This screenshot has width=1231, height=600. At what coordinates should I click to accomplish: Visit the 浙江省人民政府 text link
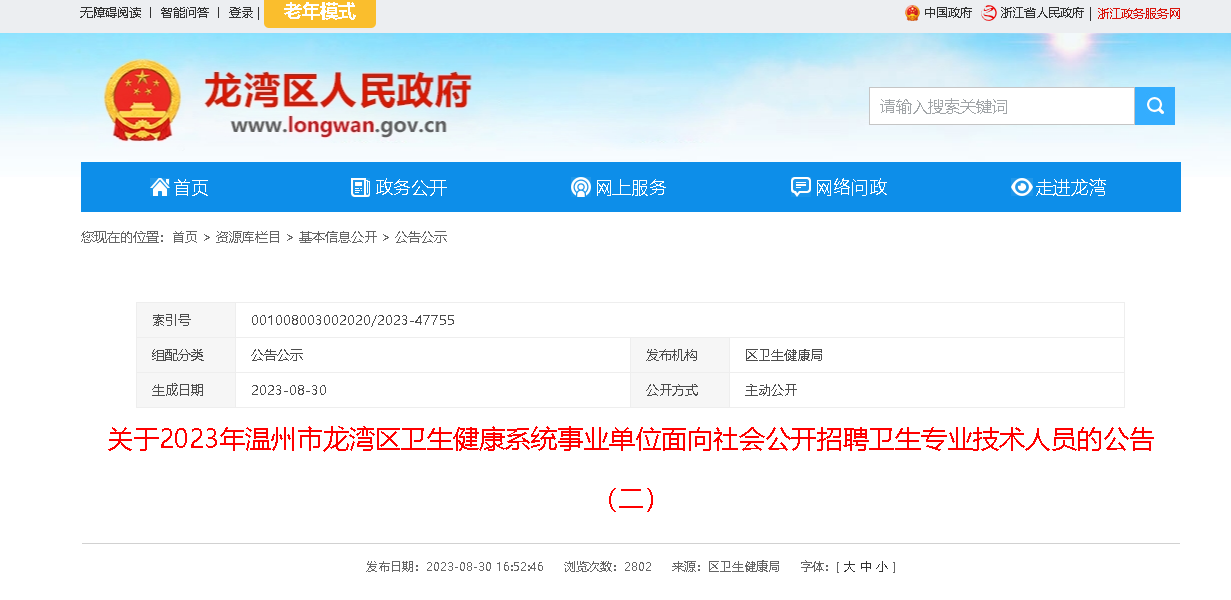click(1043, 13)
